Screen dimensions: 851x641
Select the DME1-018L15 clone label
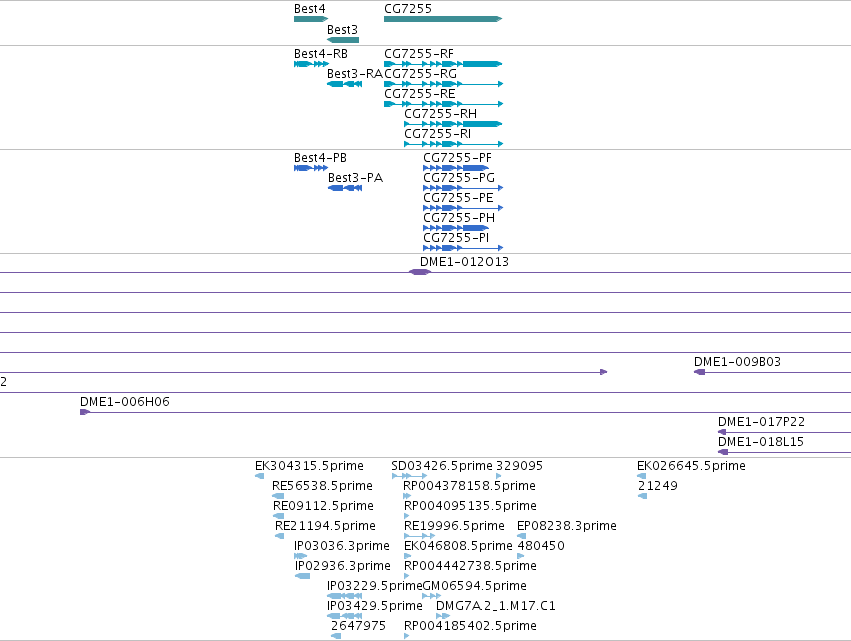point(761,442)
